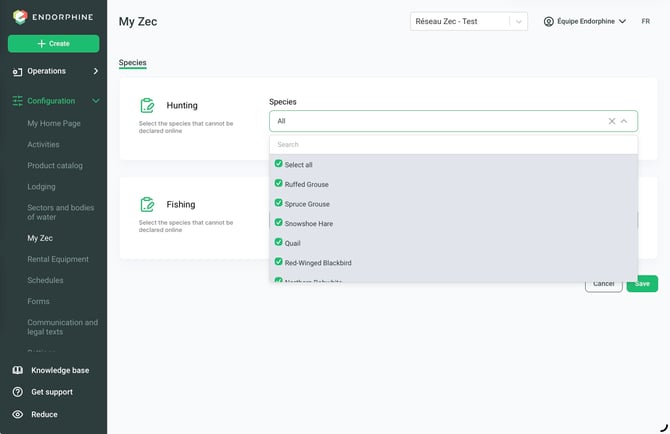Select My Zec in sidebar

coord(40,238)
